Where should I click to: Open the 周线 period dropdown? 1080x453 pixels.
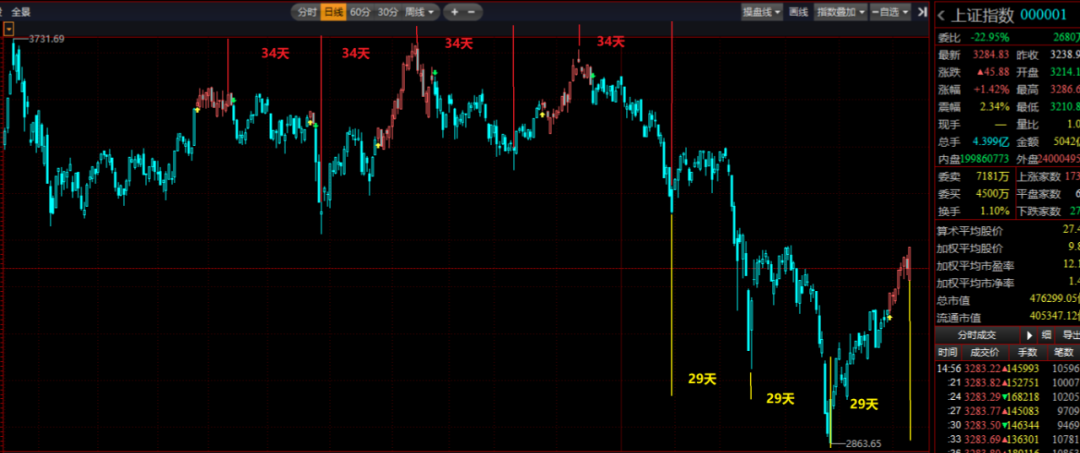(419, 12)
